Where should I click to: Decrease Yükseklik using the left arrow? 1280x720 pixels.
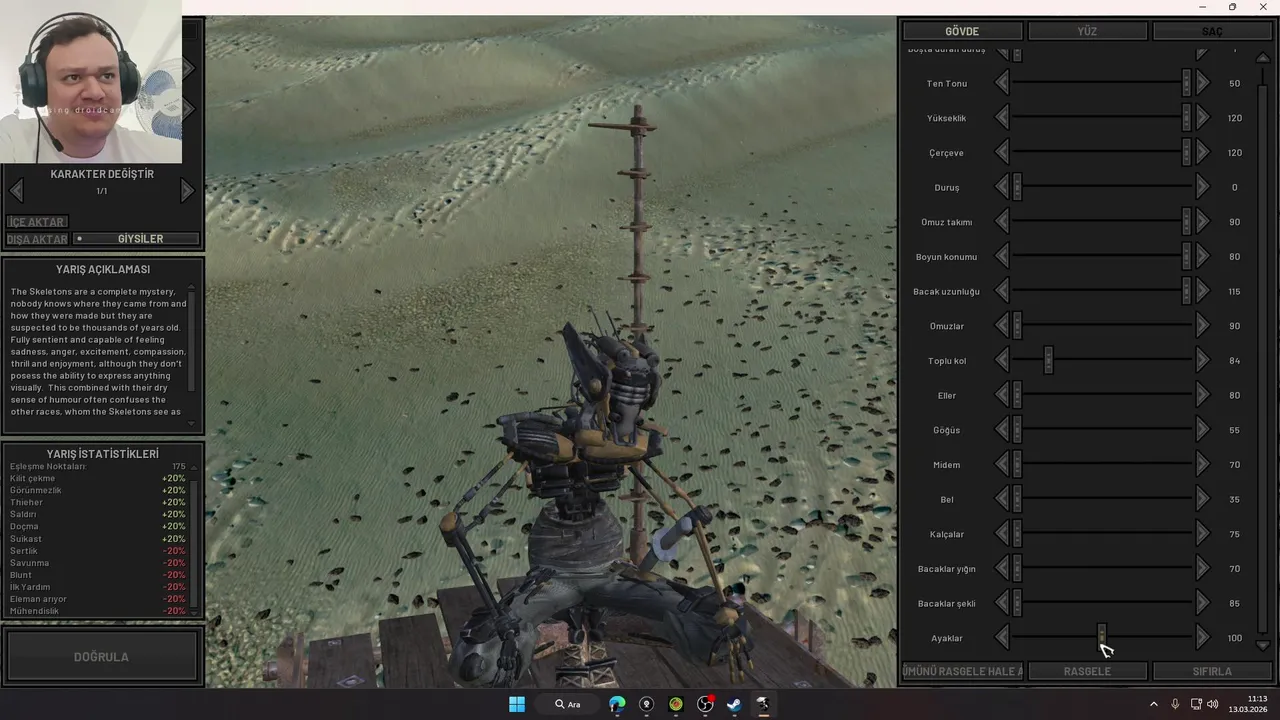coord(1002,118)
